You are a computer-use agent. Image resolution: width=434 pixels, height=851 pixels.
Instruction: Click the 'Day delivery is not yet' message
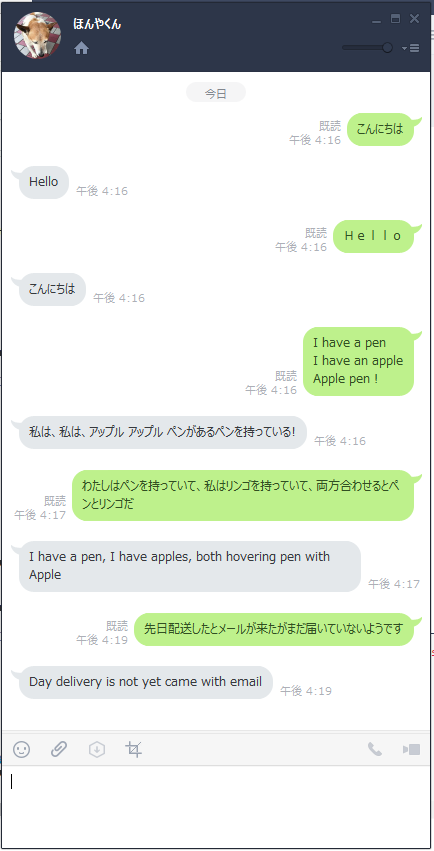pyautogui.click(x=145, y=682)
